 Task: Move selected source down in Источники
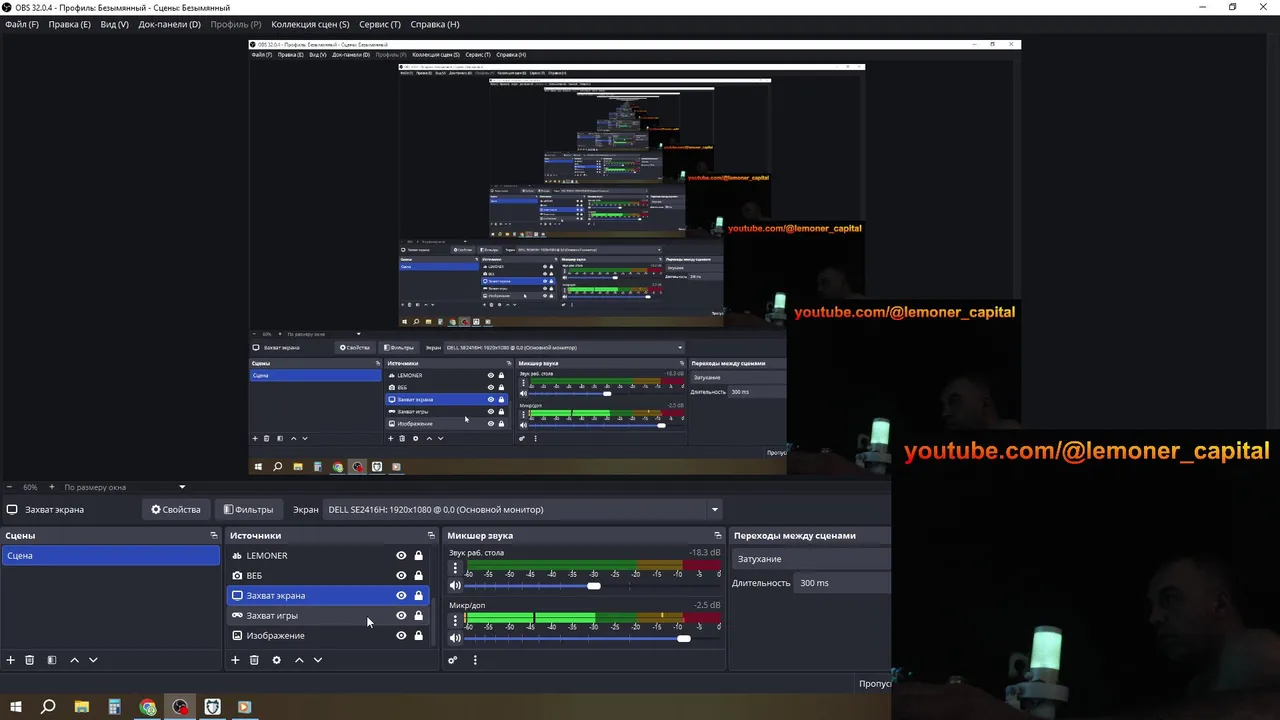(x=318, y=660)
